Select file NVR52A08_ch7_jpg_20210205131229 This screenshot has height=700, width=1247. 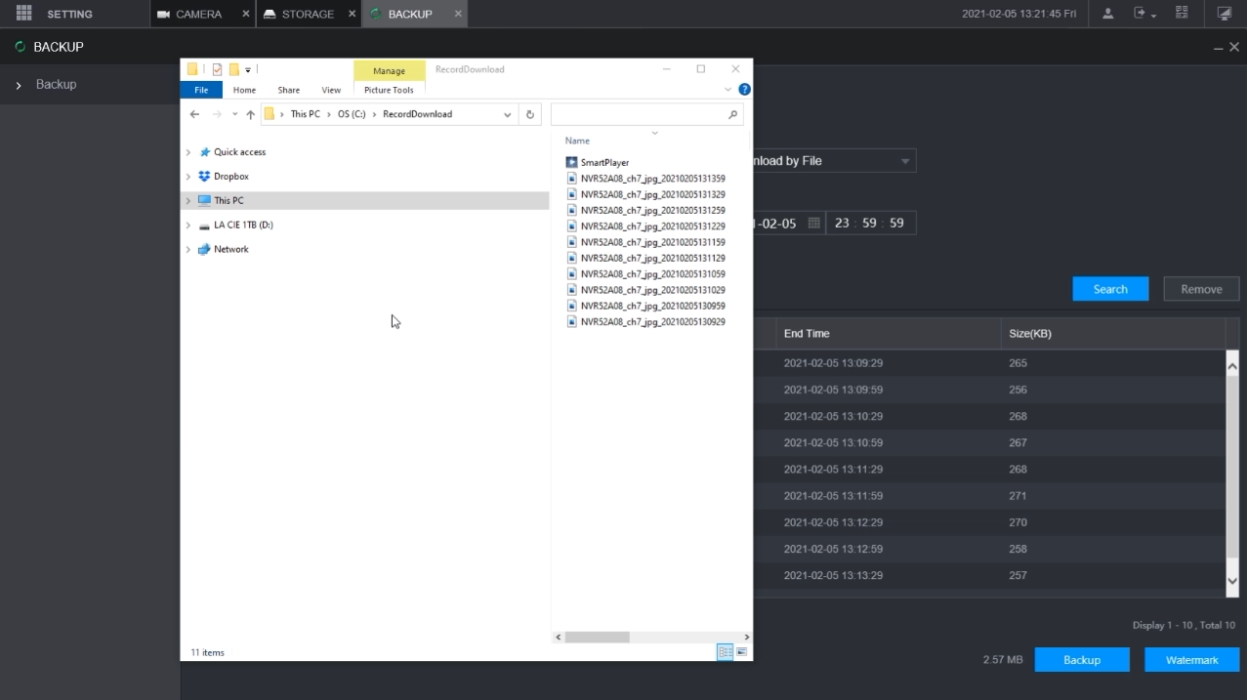click(x=653, y=226)
